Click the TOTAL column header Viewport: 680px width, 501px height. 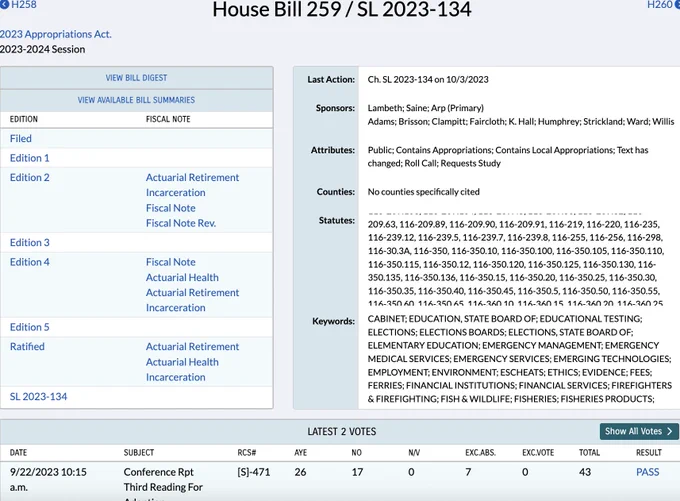click(589, 453)
